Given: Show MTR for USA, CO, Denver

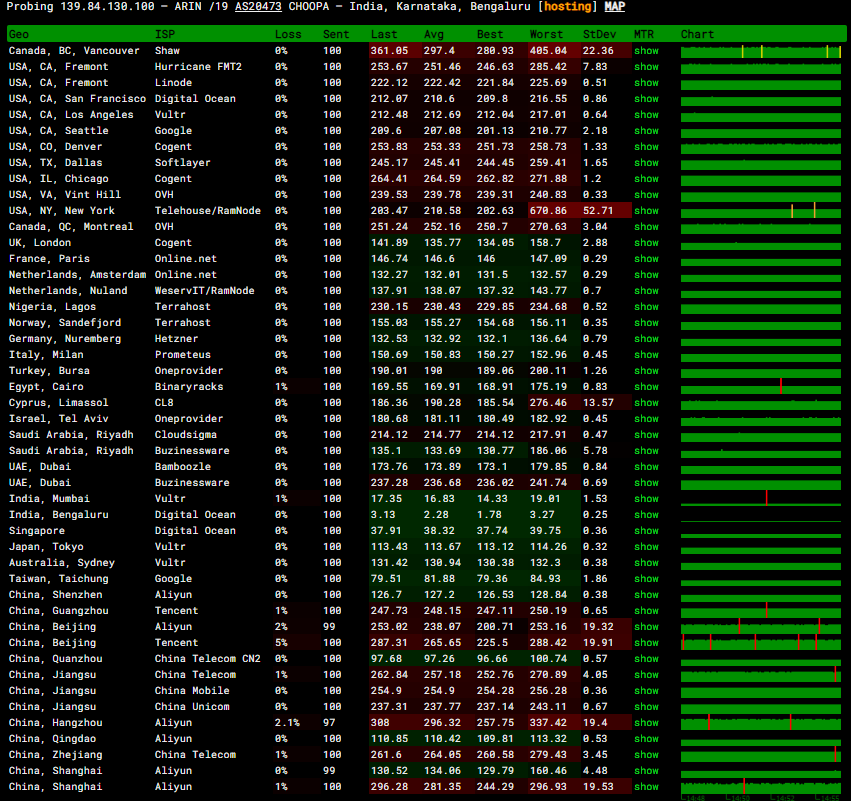Looking at the screenshot, I should point(646,147).
